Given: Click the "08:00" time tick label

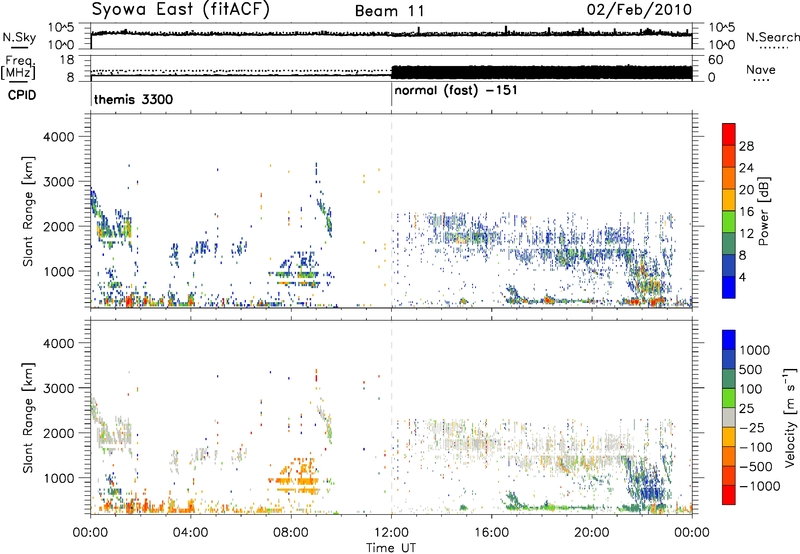Looking at the screenshot, I should 291,533.
